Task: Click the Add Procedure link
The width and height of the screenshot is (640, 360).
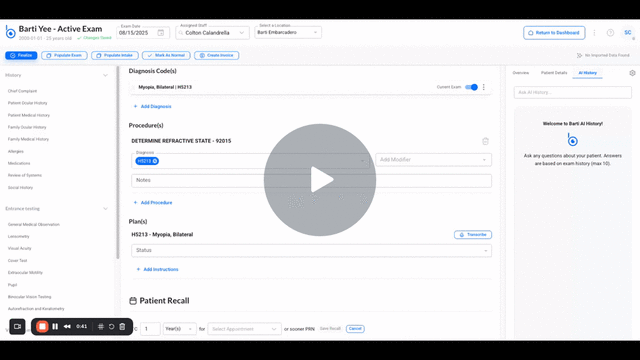Action: pos(153,202)
